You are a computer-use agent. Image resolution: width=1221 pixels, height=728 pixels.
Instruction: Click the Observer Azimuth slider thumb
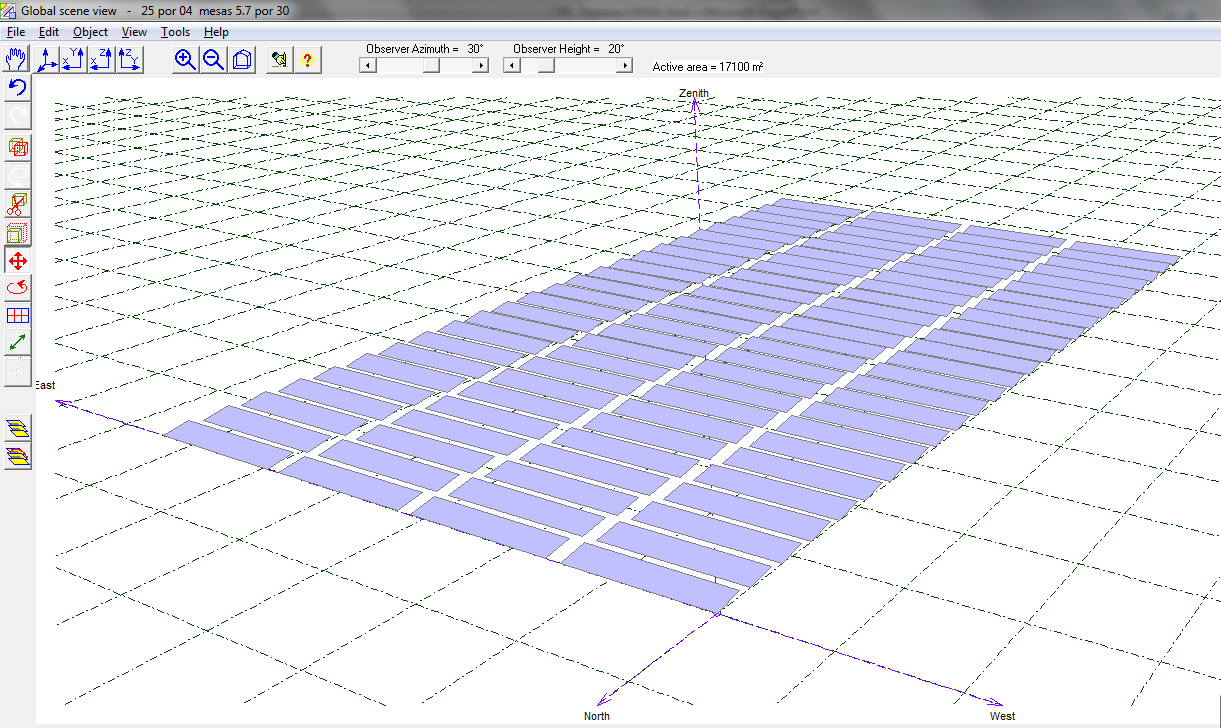coord(430,65)
